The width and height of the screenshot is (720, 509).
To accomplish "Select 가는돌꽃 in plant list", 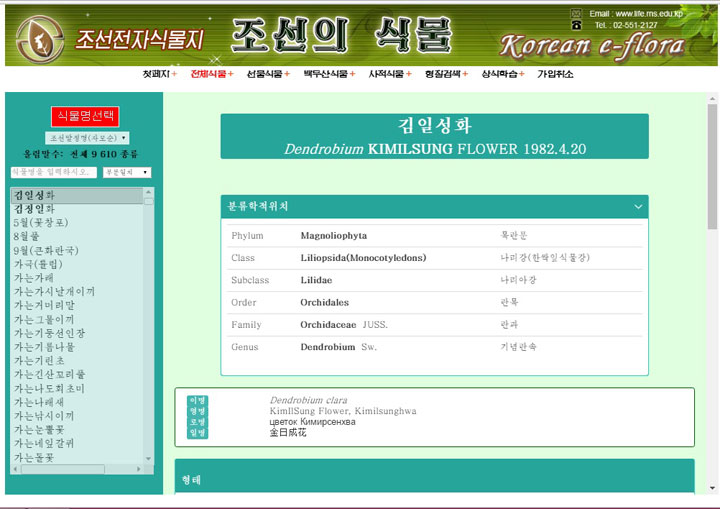I will tap(34, 458).
